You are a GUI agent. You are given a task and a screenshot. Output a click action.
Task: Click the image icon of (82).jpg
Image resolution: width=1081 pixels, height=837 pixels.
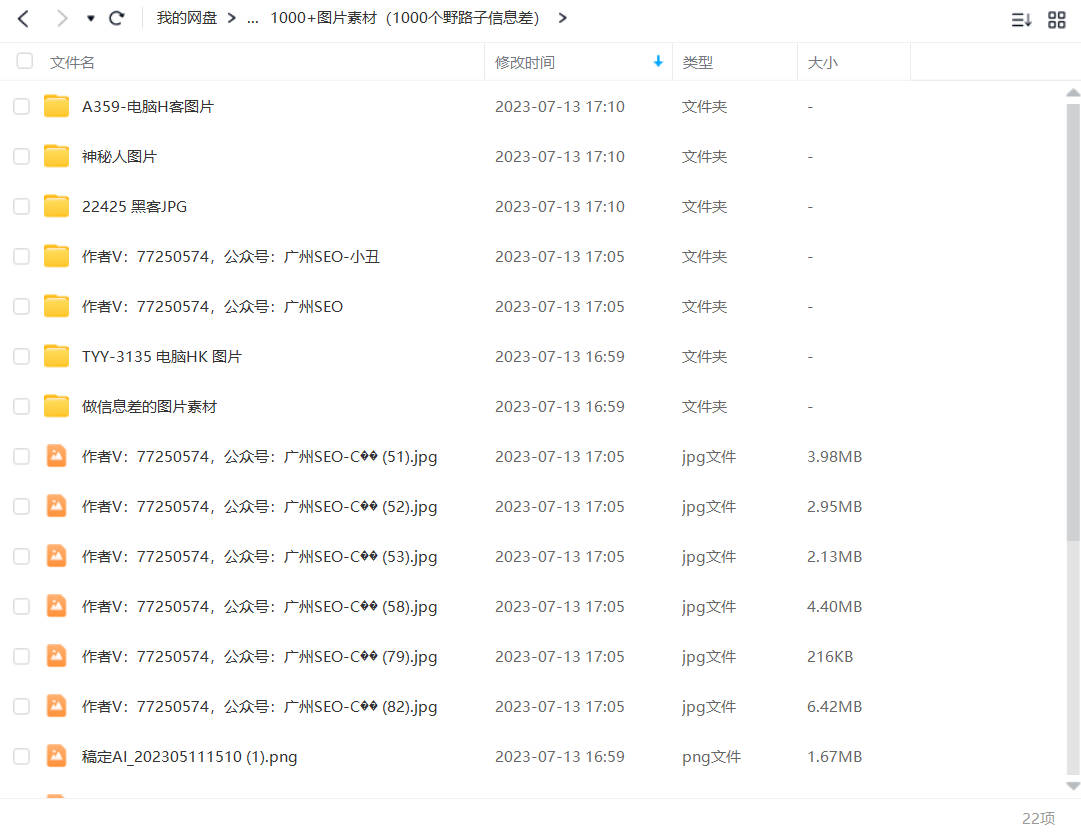57,706
